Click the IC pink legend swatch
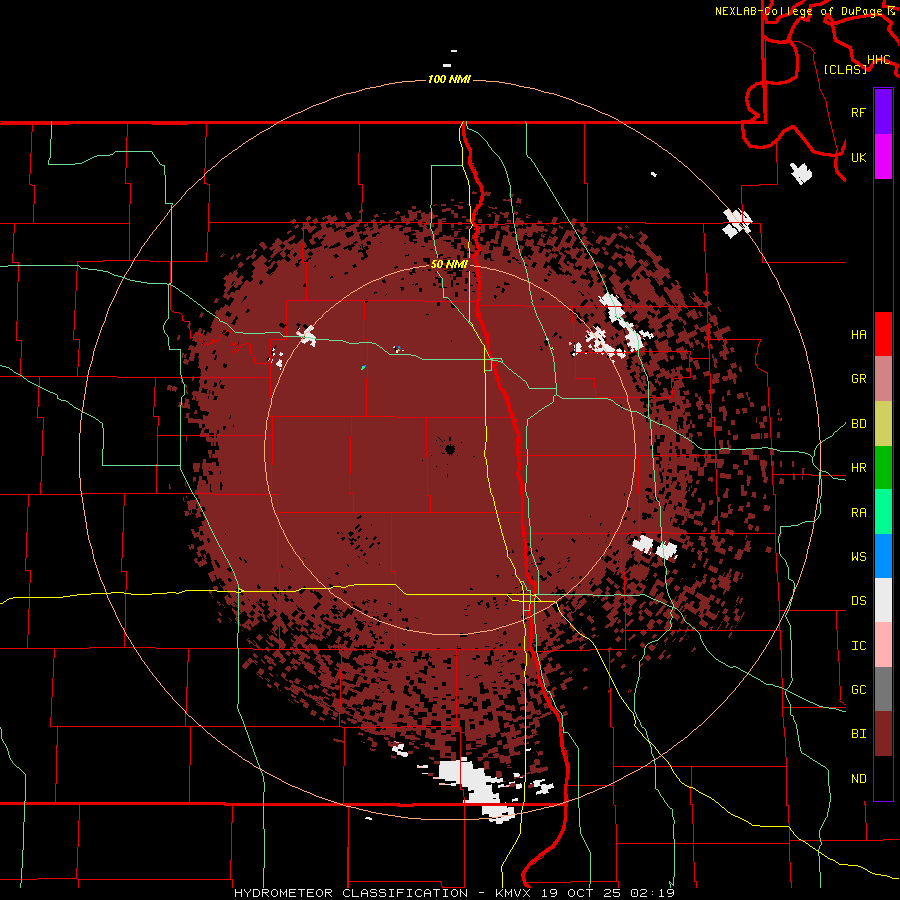This screenshot has width=900, height=900. 883,645
